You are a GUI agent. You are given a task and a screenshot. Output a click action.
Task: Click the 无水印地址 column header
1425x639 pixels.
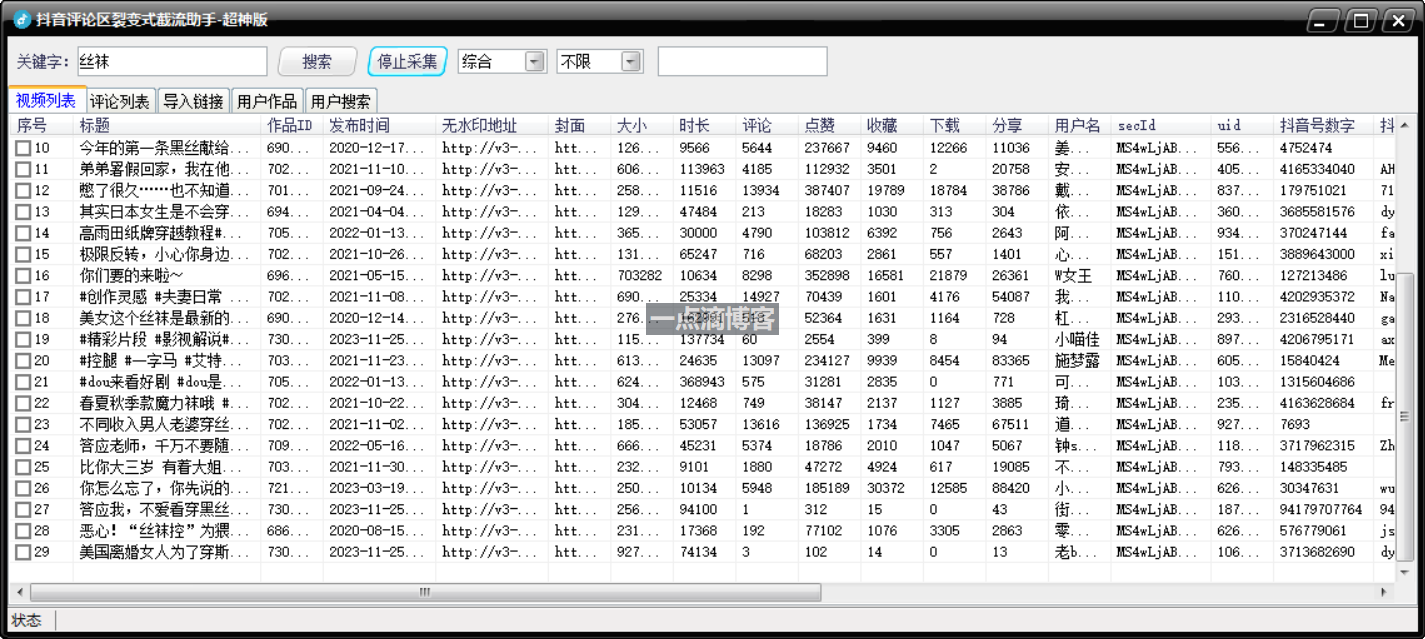(x=492, y=125)
